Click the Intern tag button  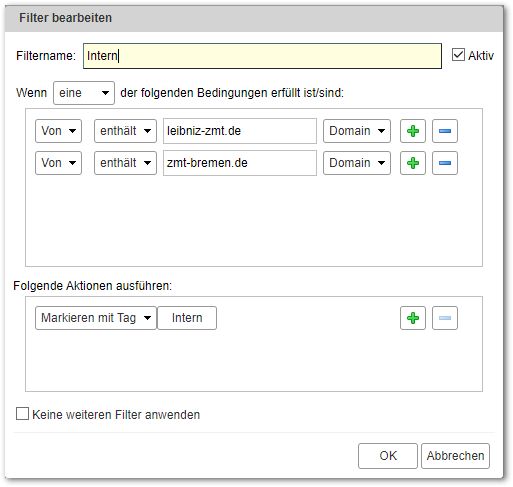(187, 318)
